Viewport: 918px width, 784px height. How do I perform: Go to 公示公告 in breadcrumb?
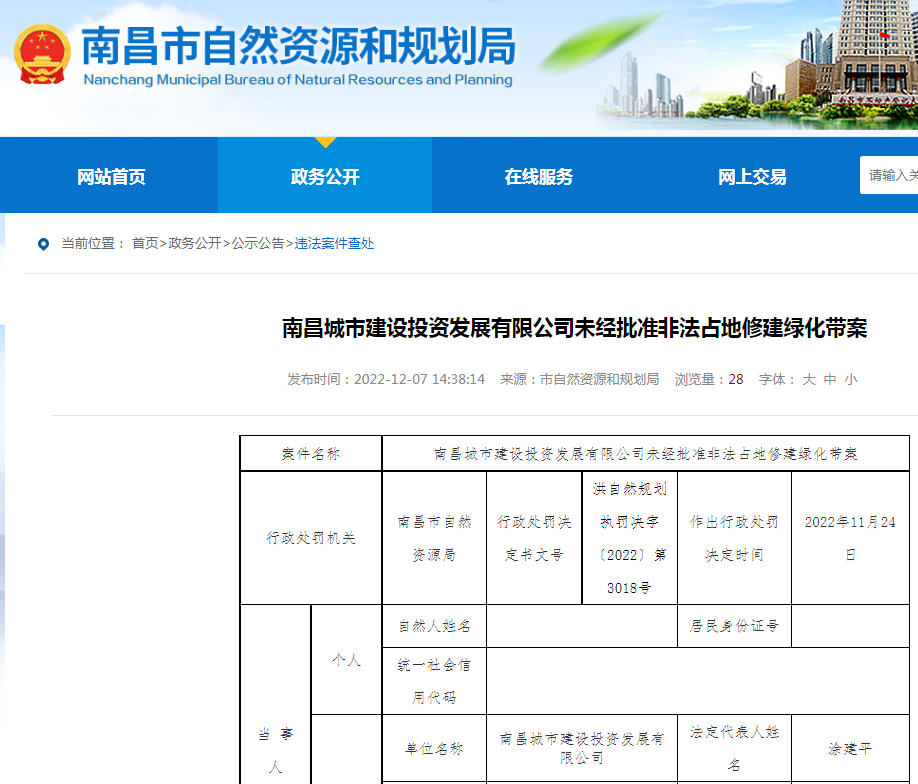258,244
